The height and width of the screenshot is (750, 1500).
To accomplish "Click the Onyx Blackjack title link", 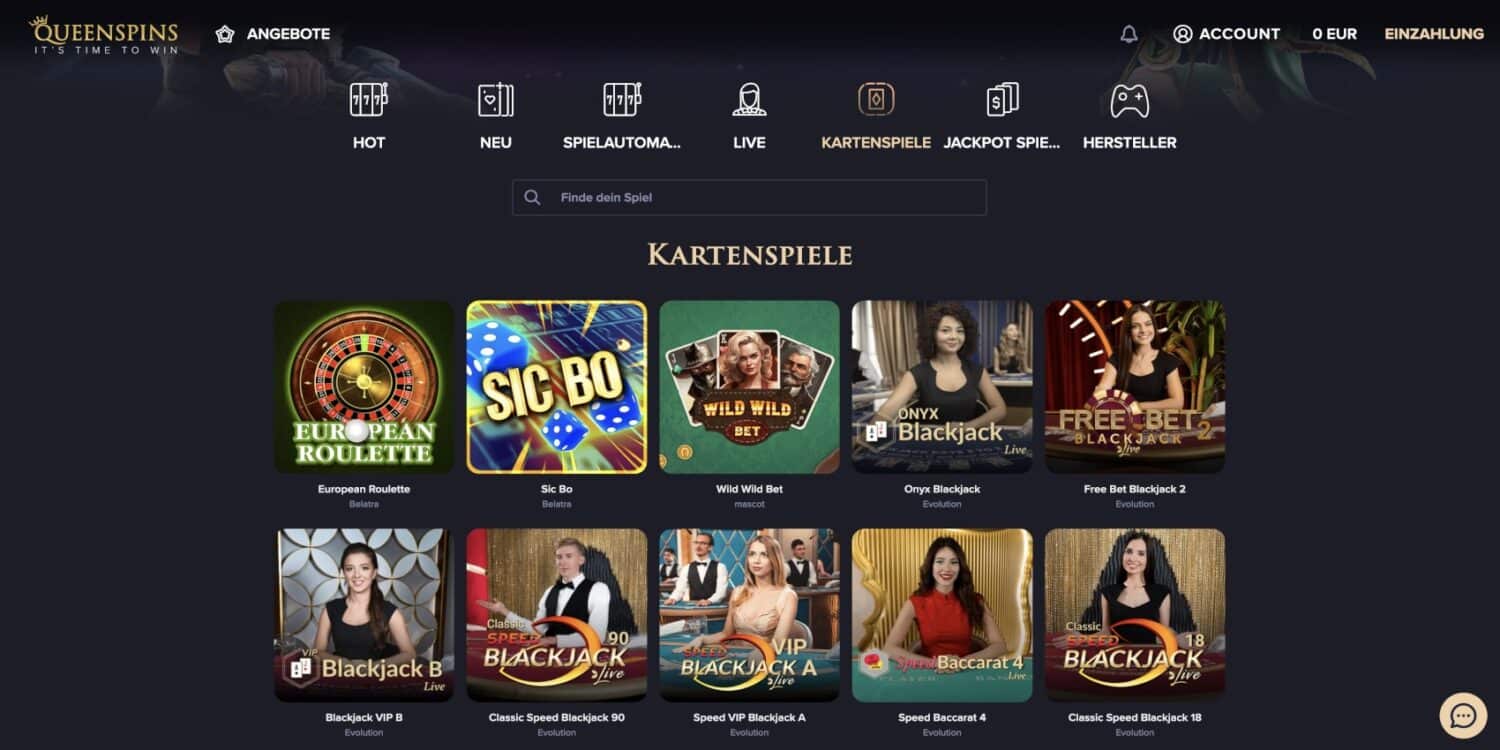I will click(942, 489).
